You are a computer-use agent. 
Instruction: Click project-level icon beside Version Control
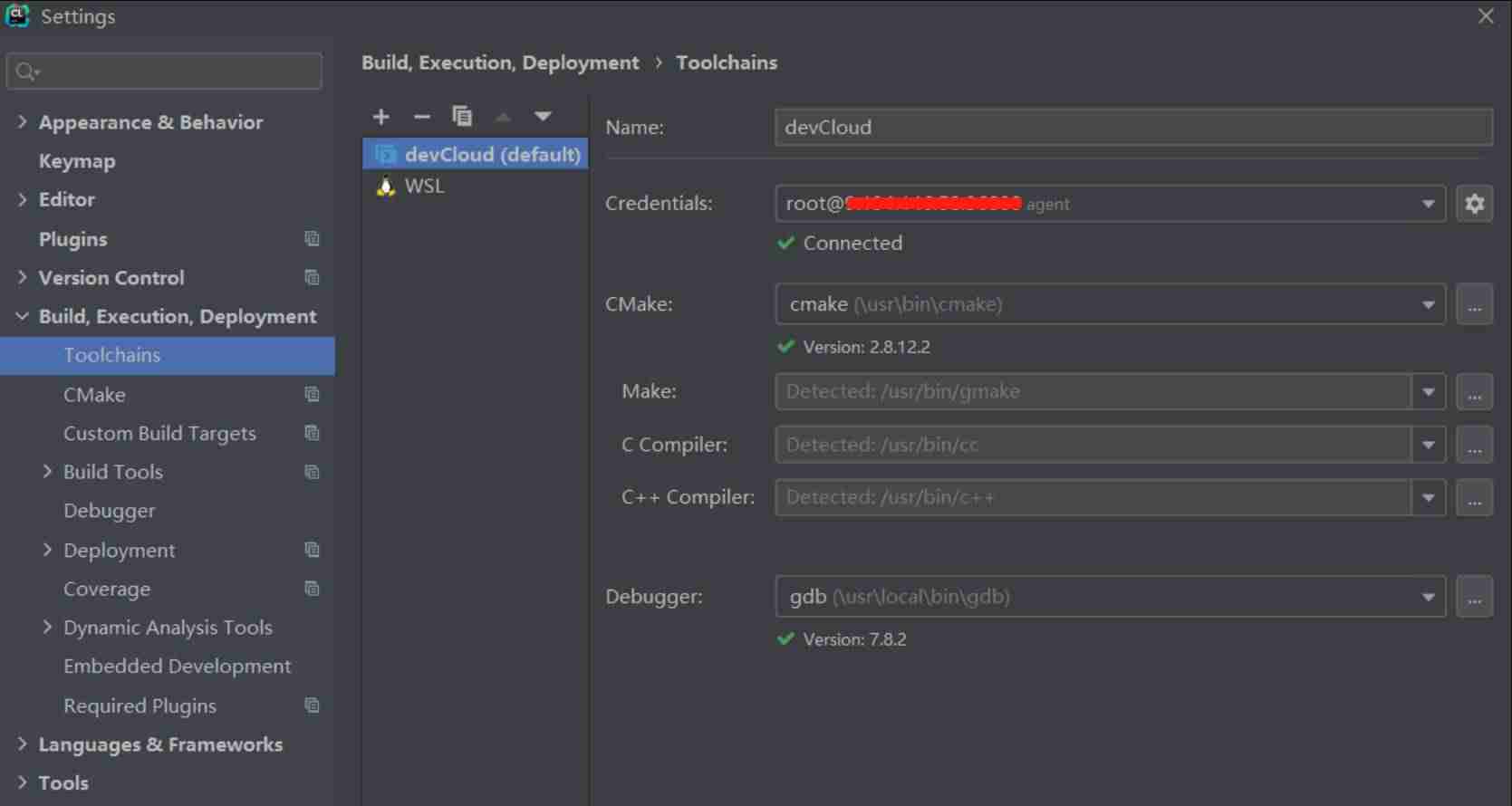(313, 277)
